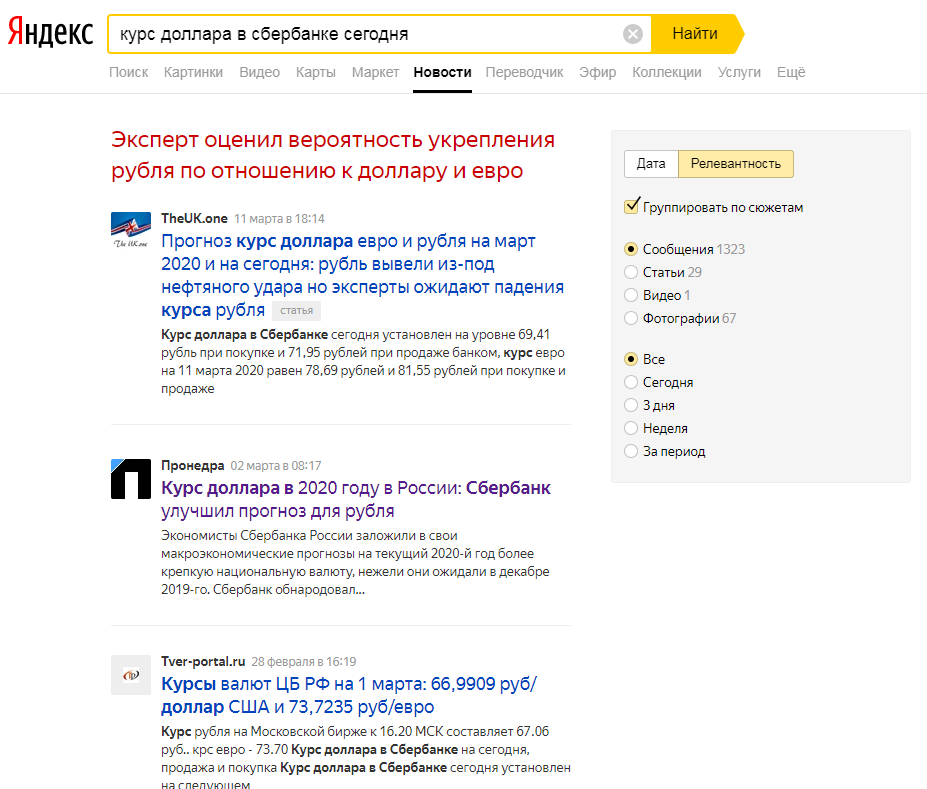This screenshot has width=927, height=789.
Task: Open the Tver-portal.ru source name
Action: click(x=203, y=661)
